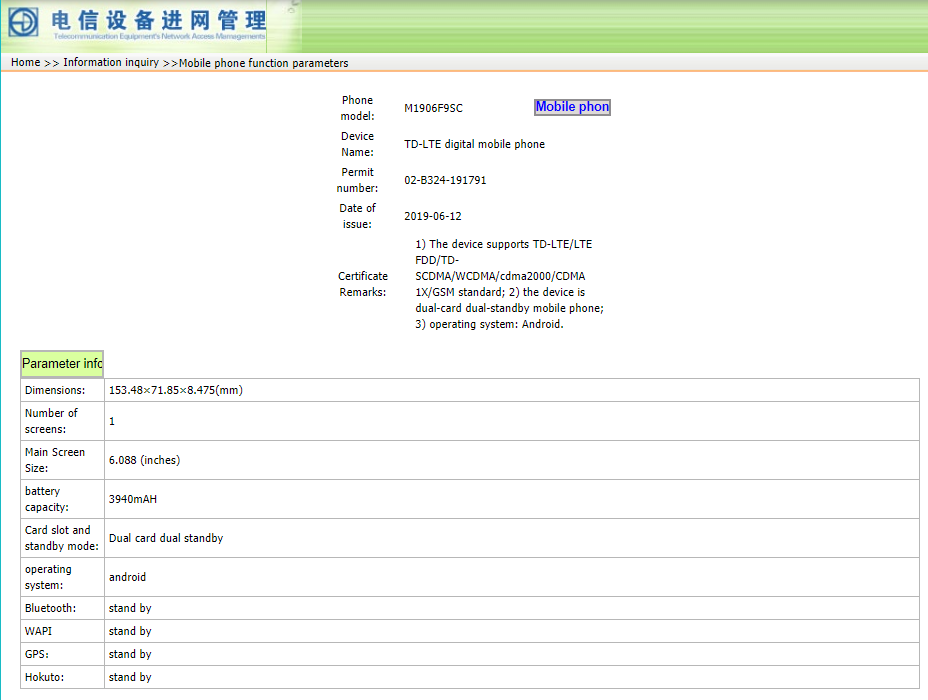Select Mobile phone function parameters breadcrumb
This screenshot has height=700, width=928.
click(263, 63)
